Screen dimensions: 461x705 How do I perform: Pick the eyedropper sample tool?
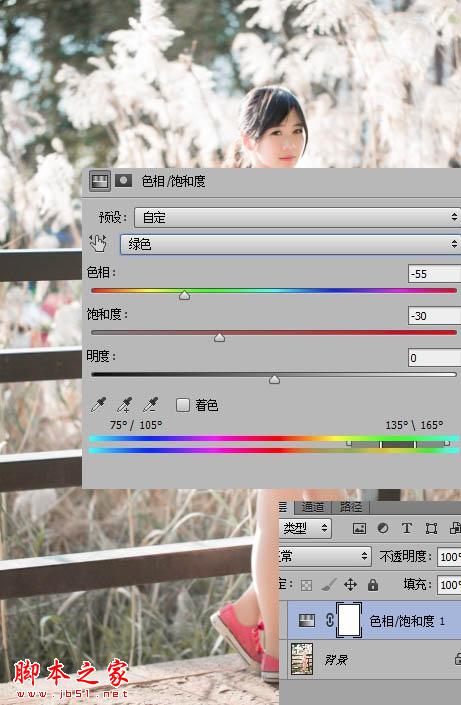tap(98, 405)
